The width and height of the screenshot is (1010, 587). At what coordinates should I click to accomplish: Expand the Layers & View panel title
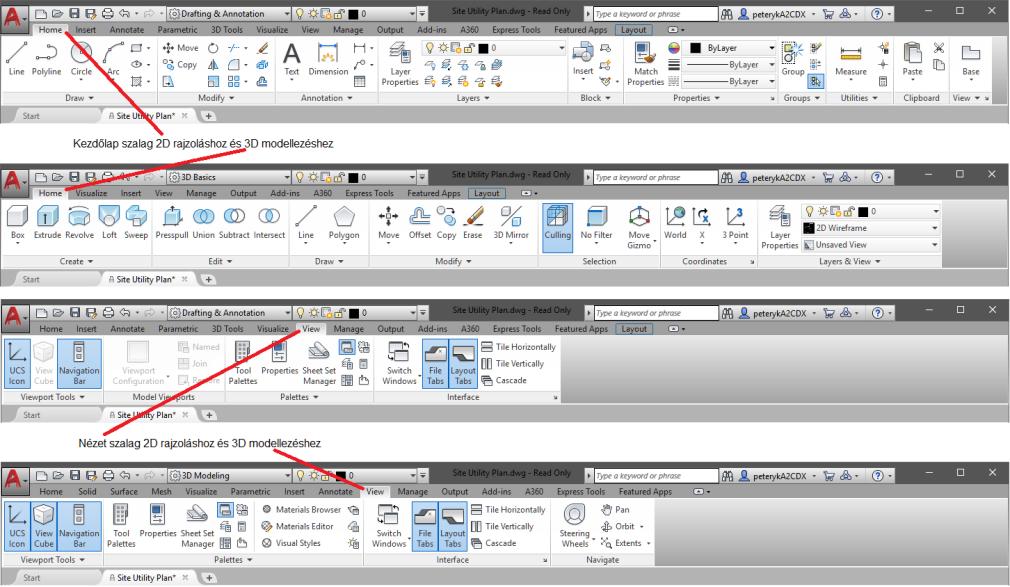click(x=850, y=262)
